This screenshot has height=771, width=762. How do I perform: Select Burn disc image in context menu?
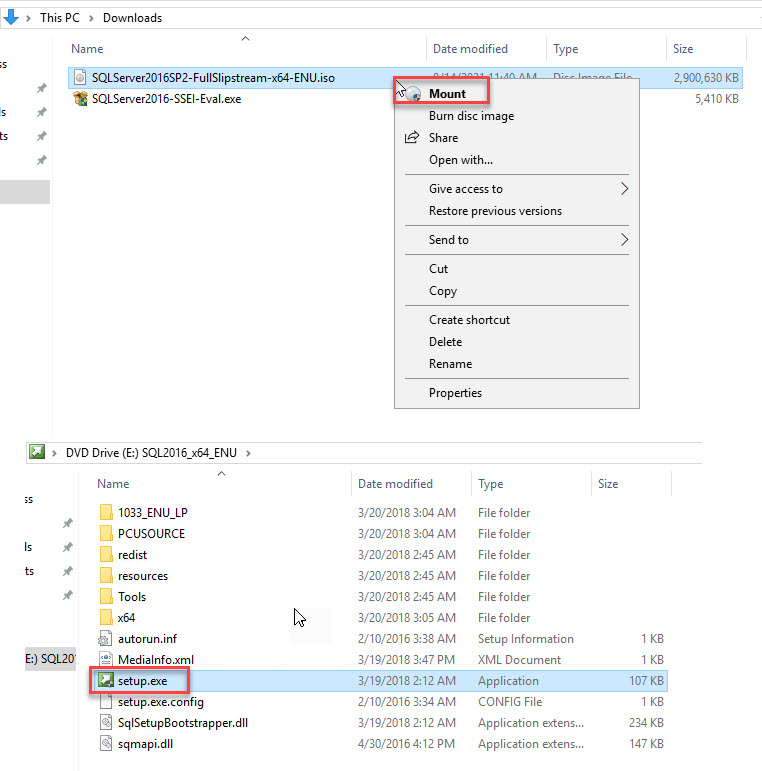(x=471, y=116)
